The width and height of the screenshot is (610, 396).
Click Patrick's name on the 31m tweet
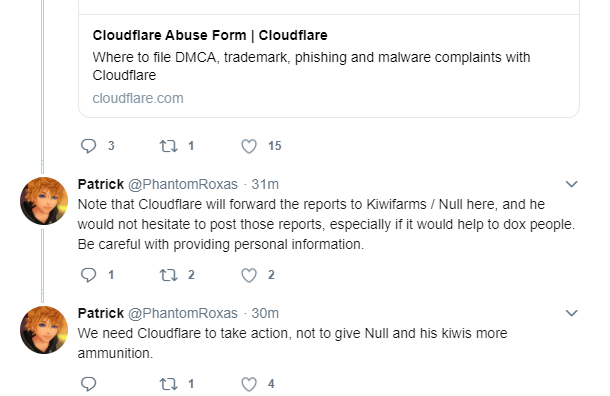(101, 184)
